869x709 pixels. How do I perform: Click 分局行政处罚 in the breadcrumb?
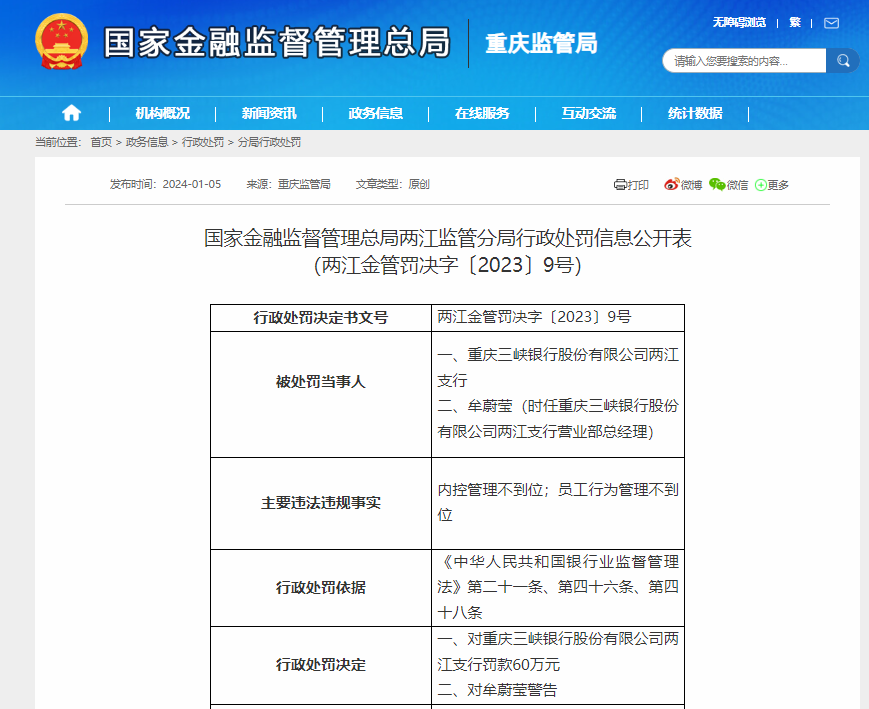pyautogui.click(x=269, y=142)
